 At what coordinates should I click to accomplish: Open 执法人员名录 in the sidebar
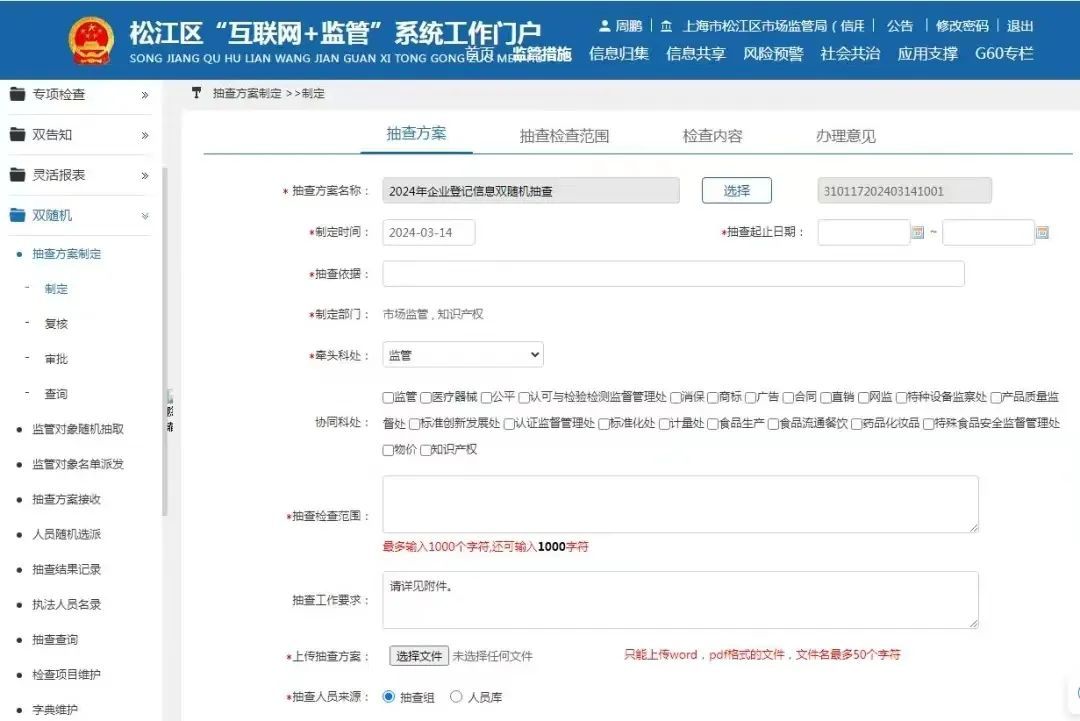pos(67,605)
